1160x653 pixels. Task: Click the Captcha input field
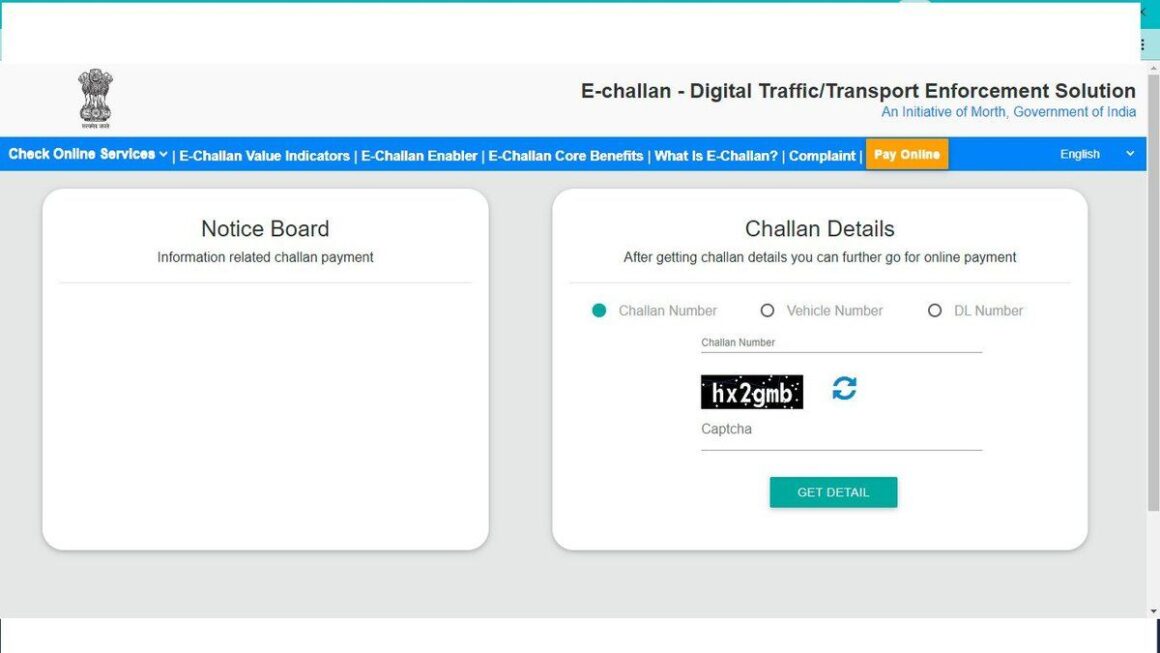pos(840,440)
